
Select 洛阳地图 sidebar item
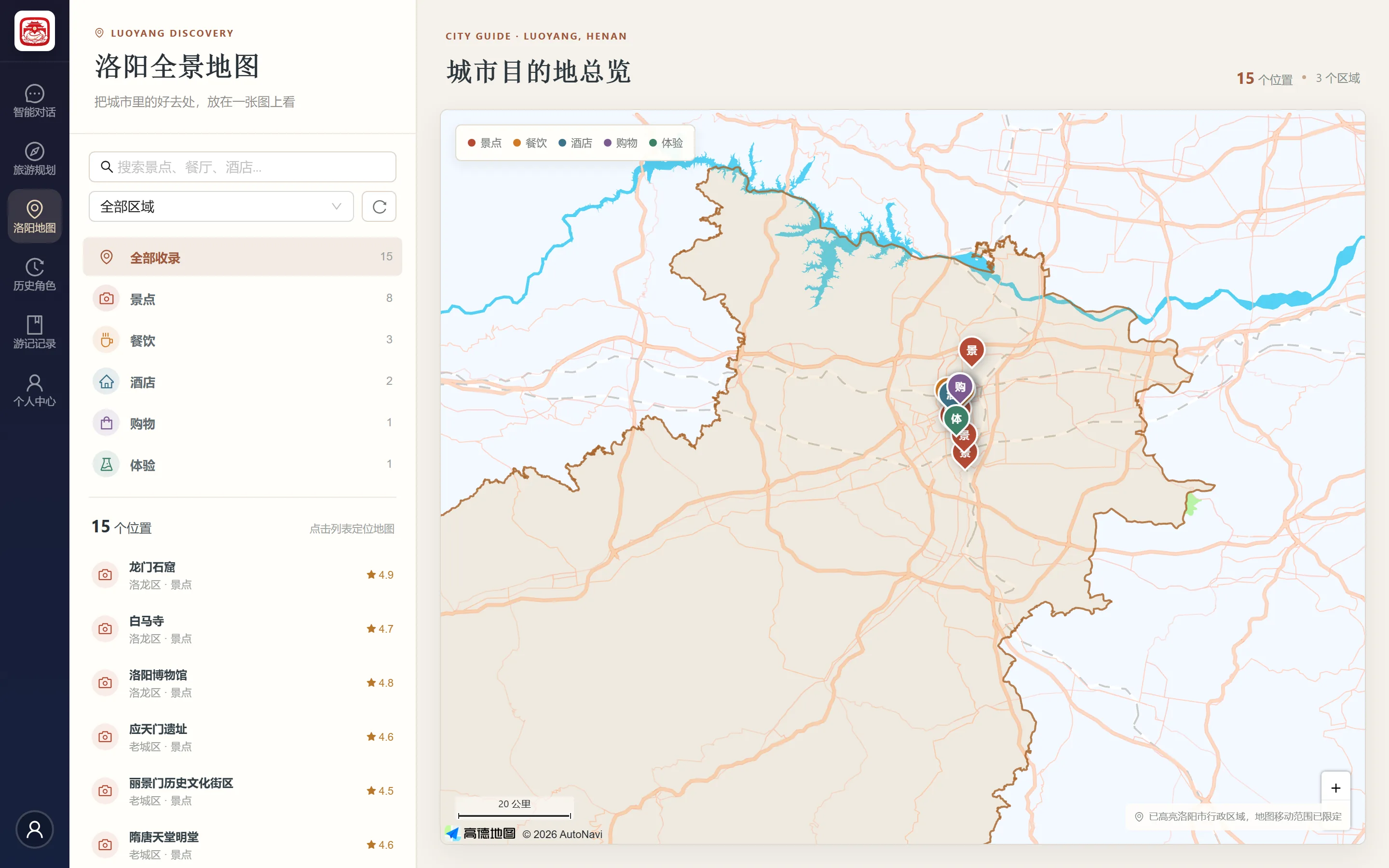[34, 217]
